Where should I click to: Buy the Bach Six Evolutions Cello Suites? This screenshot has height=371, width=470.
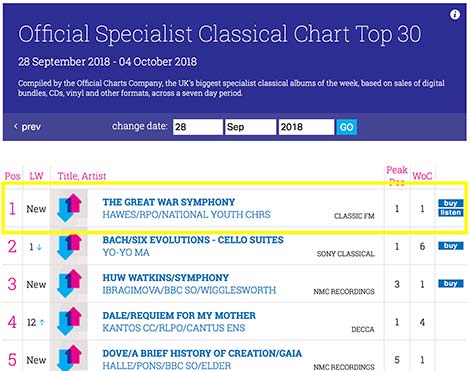point(450,246)
